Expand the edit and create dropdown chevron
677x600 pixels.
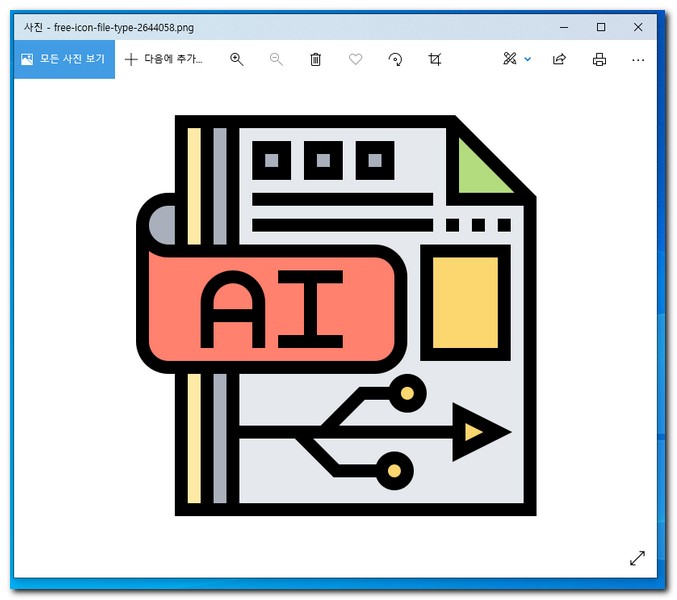pos(528,60)
